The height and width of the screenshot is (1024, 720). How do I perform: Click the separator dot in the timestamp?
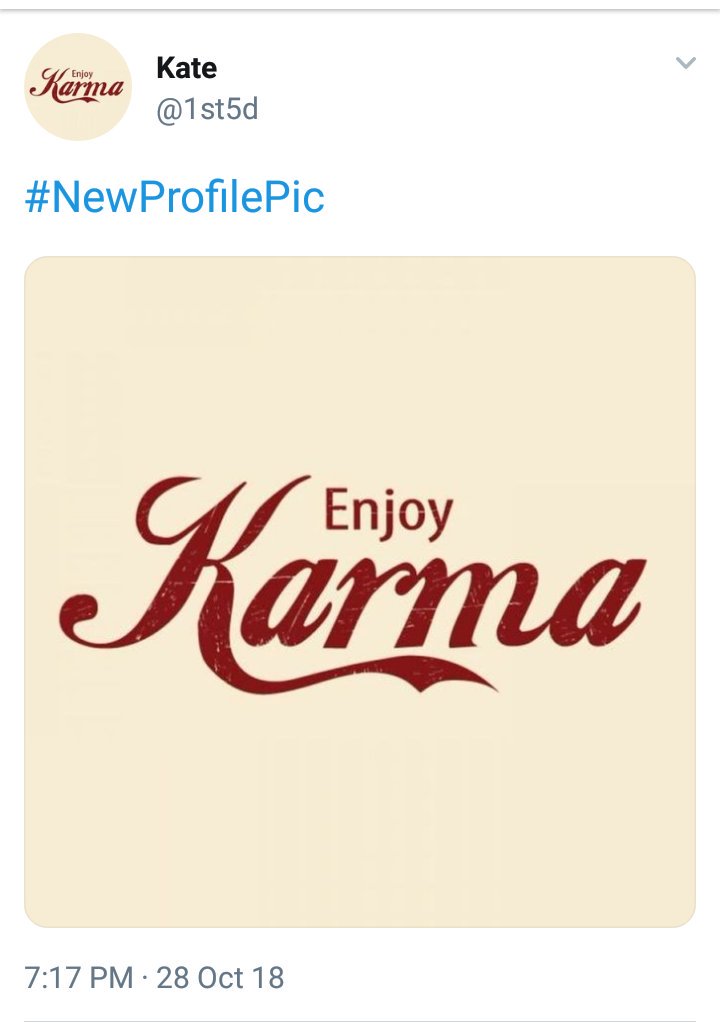pos(145,977)
